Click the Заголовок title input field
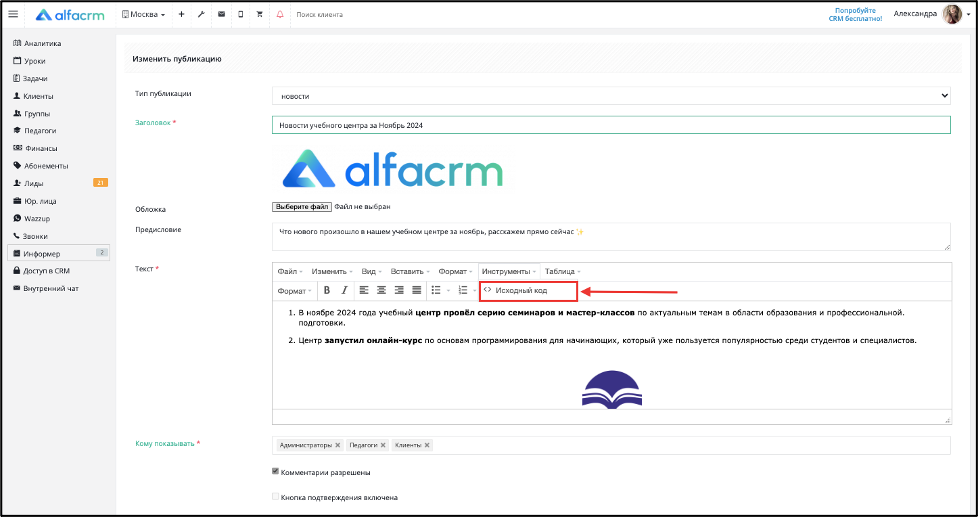Screen dimensions: 979x518 tap(611, 125)
